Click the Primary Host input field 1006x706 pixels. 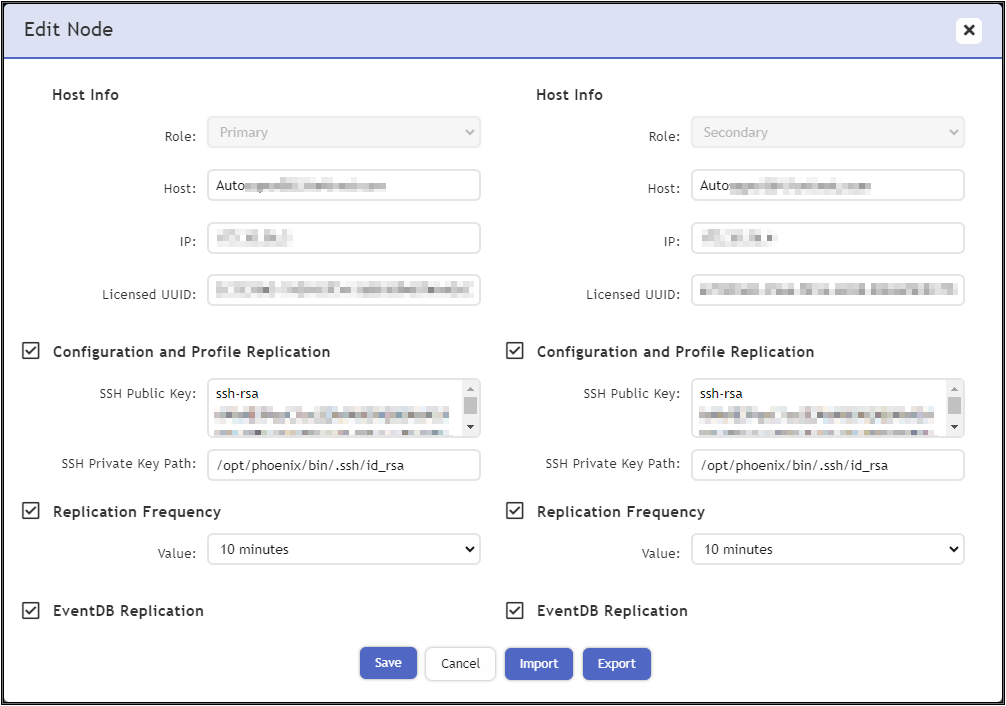[343, 185]
